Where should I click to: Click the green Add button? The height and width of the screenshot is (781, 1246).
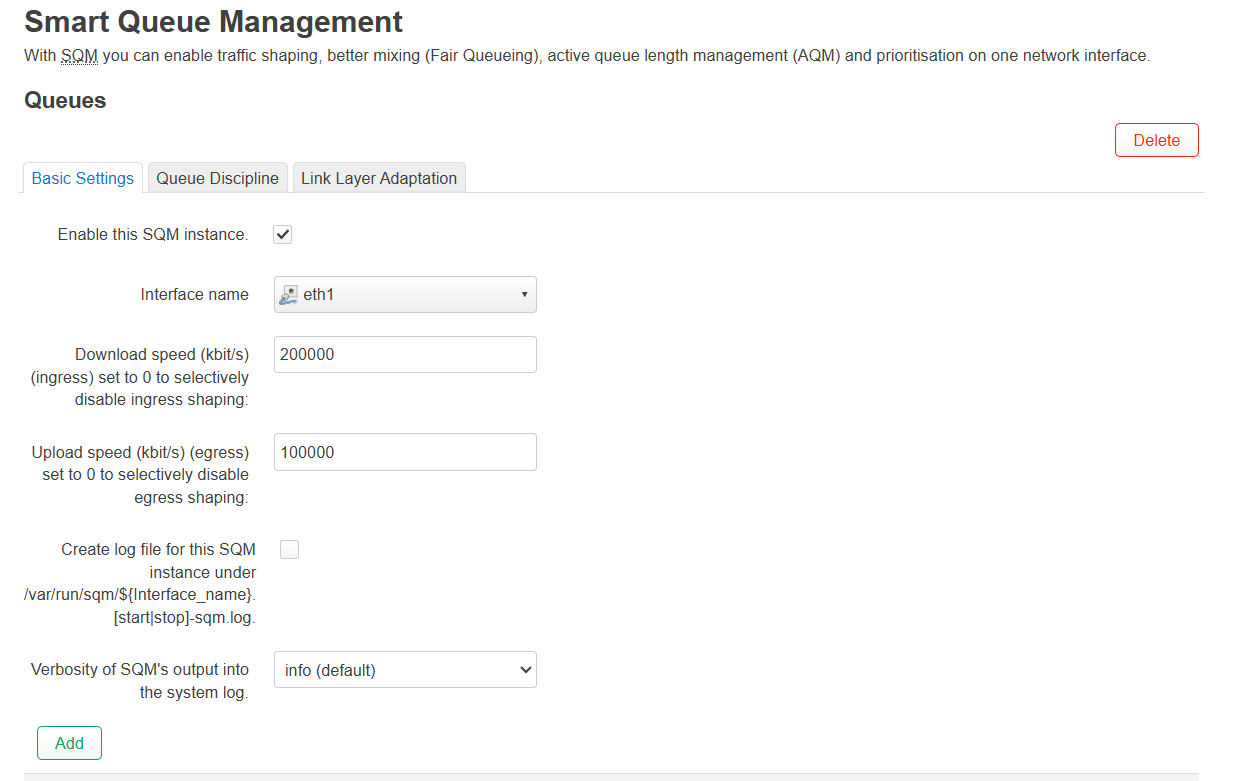coord(69,743)
